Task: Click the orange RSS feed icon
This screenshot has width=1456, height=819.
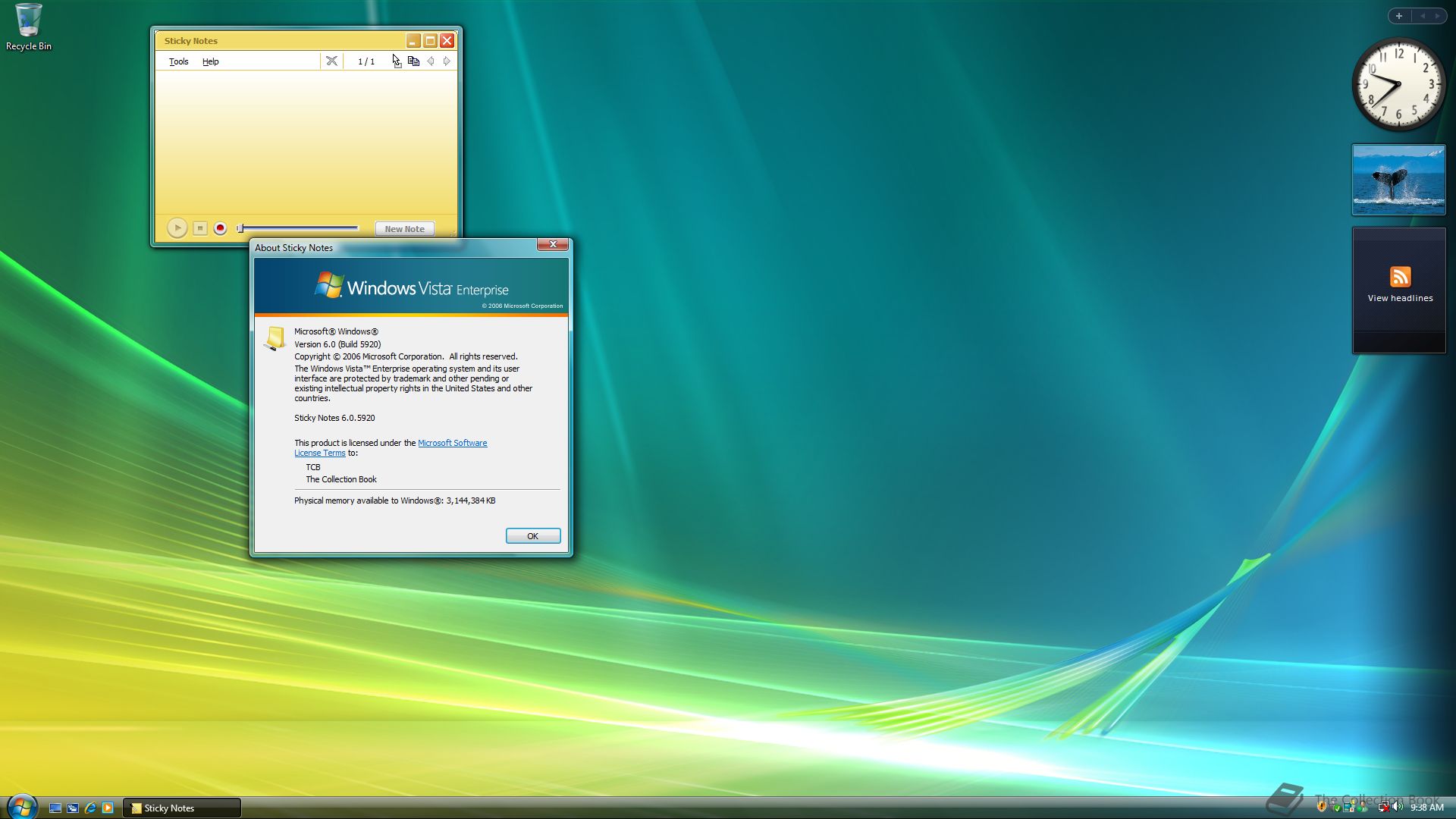Action: point(1400,276)
